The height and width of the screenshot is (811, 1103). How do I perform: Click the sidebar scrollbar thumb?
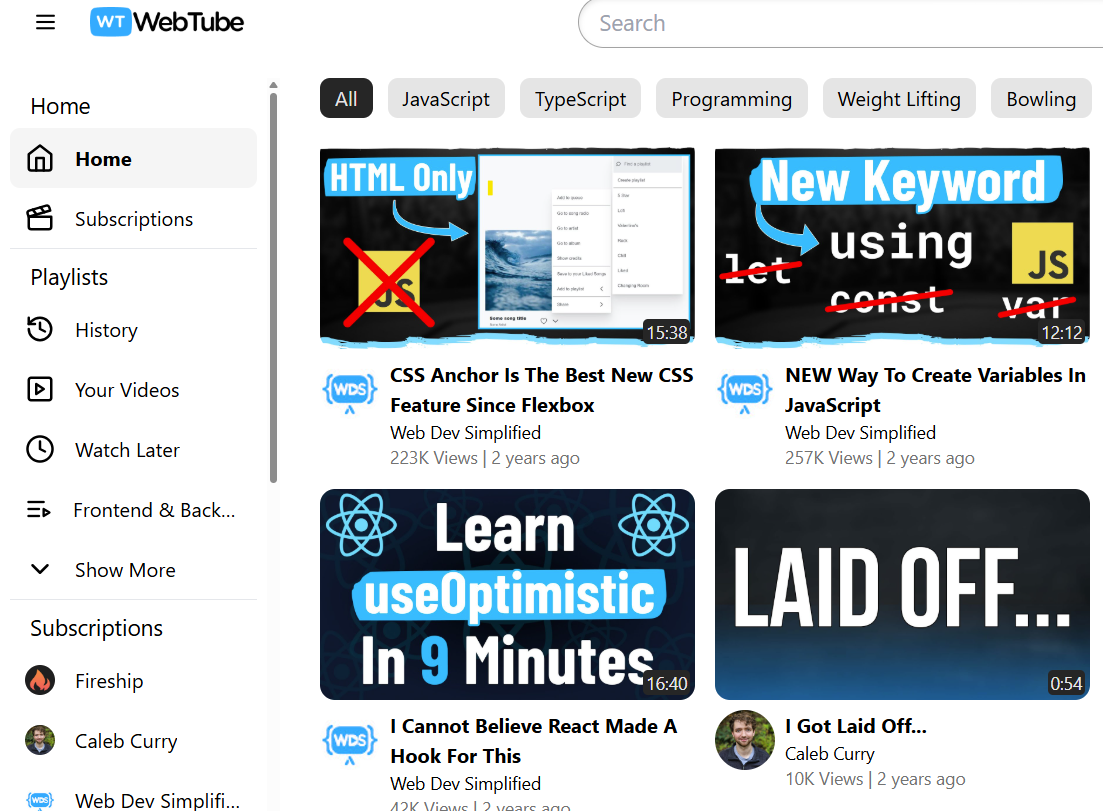tap(274, 287)
